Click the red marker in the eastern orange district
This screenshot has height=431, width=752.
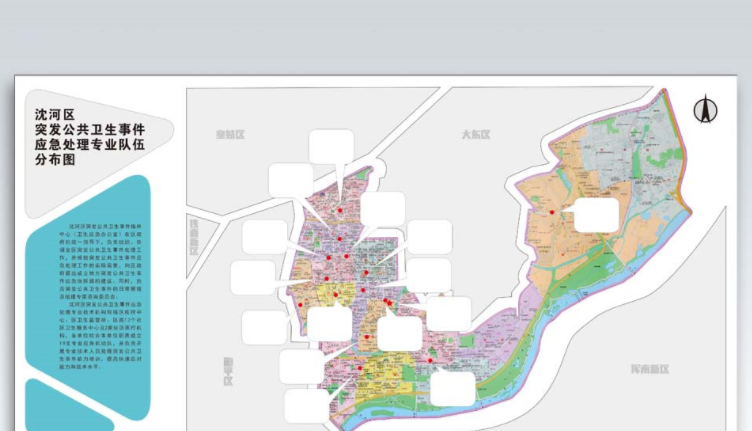point(552,212)
